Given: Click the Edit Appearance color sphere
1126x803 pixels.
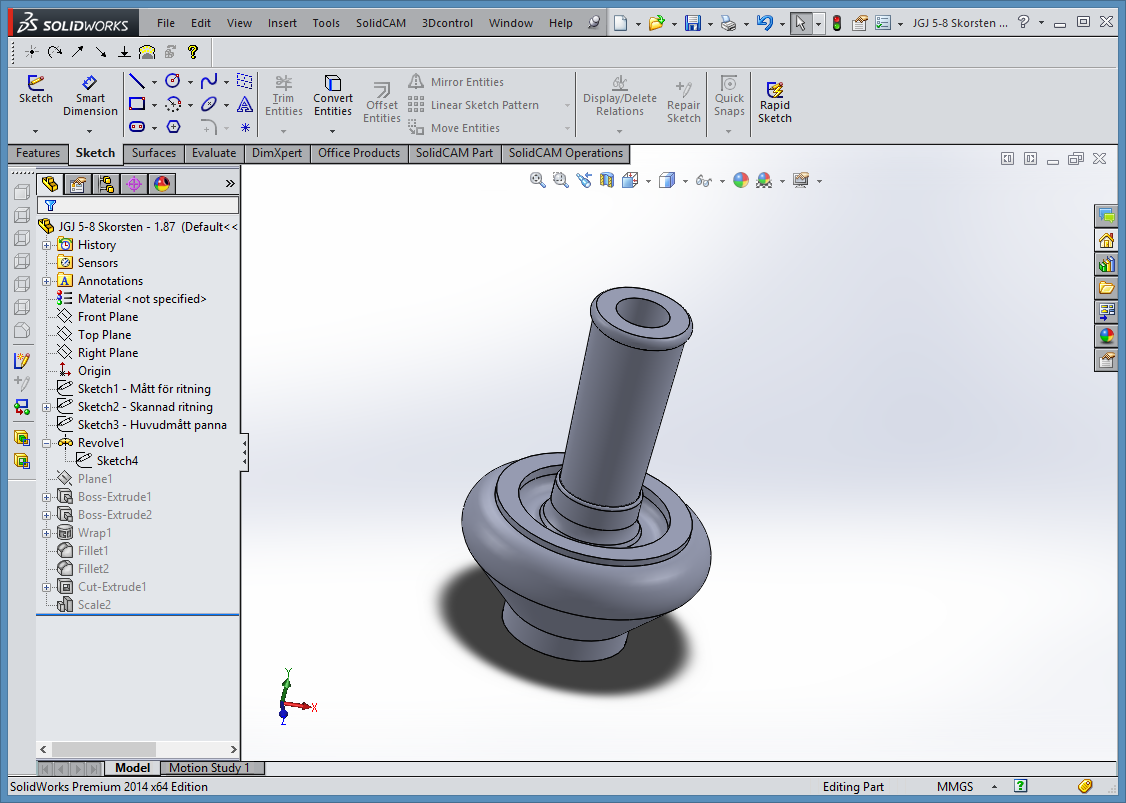Looking at the screenshot, I should (x=740, y=180).
